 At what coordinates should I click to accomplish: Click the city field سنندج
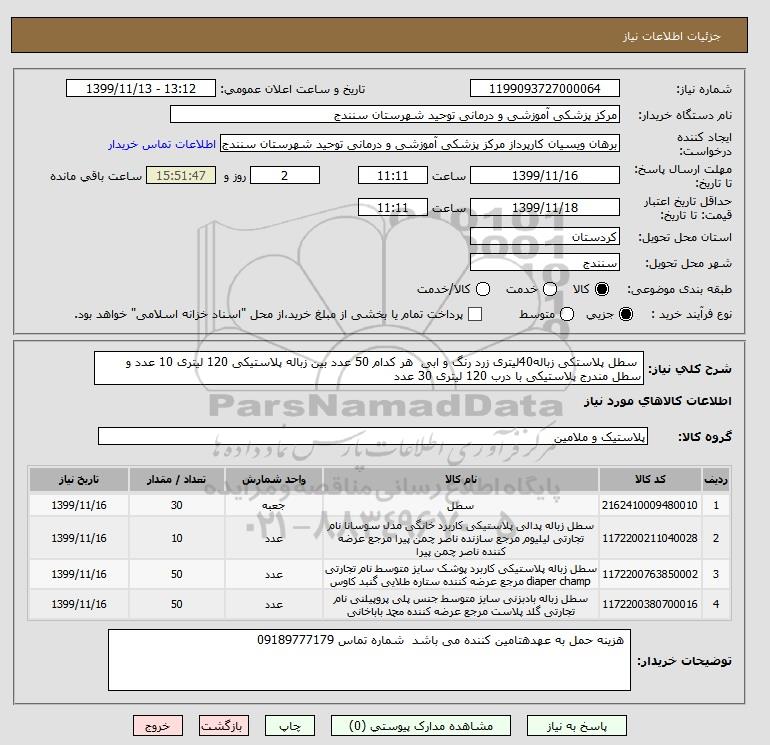545,263
